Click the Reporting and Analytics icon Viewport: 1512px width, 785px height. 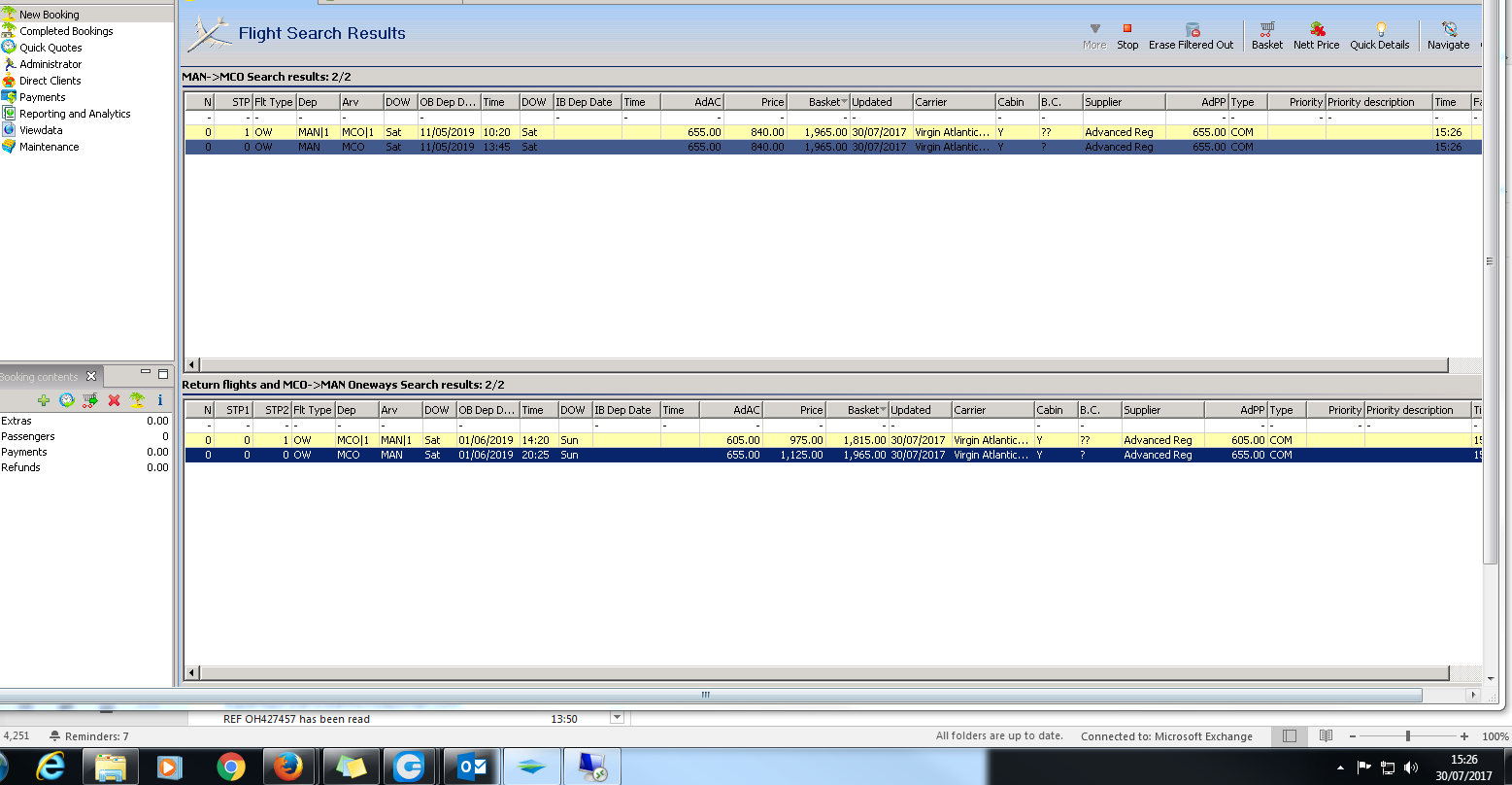coord(9,114)
